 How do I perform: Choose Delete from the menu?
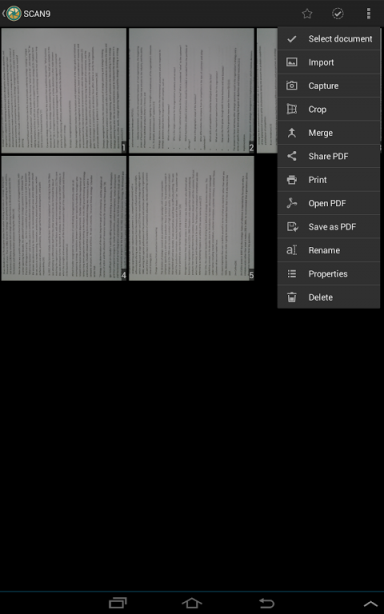(x=329, y=297)
